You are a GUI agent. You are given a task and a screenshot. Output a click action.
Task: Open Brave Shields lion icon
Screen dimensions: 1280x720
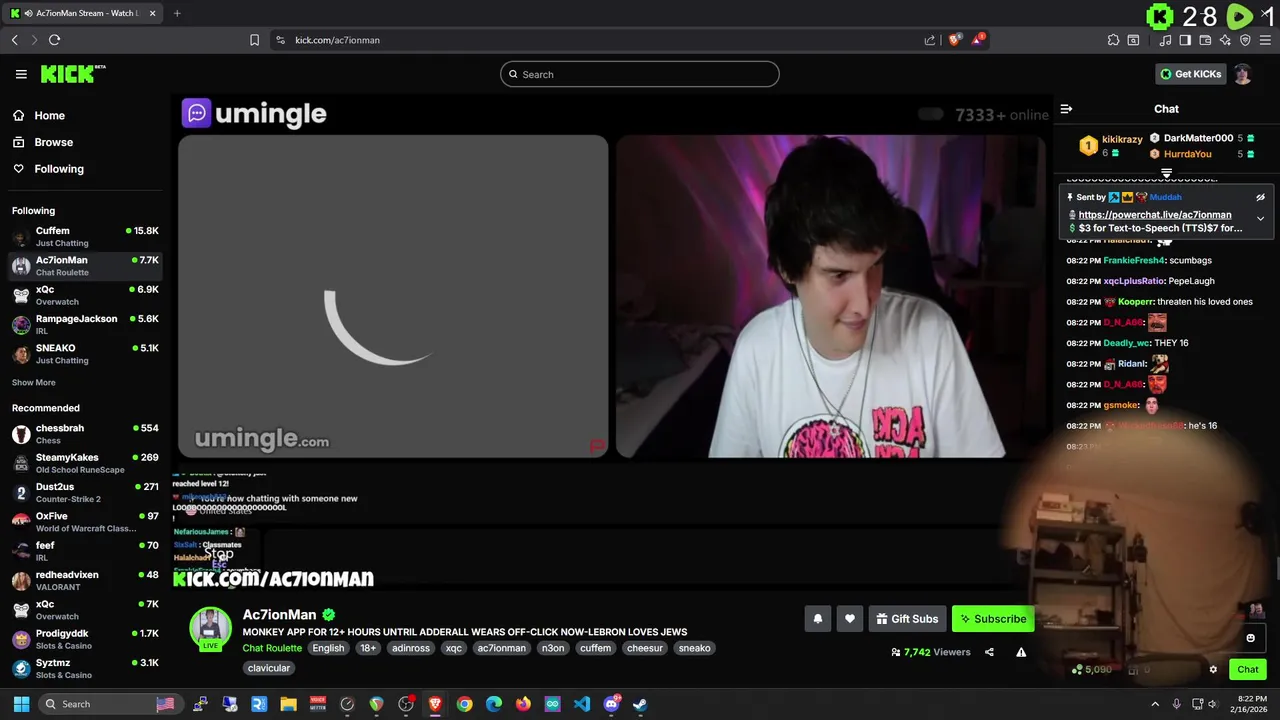955,40
